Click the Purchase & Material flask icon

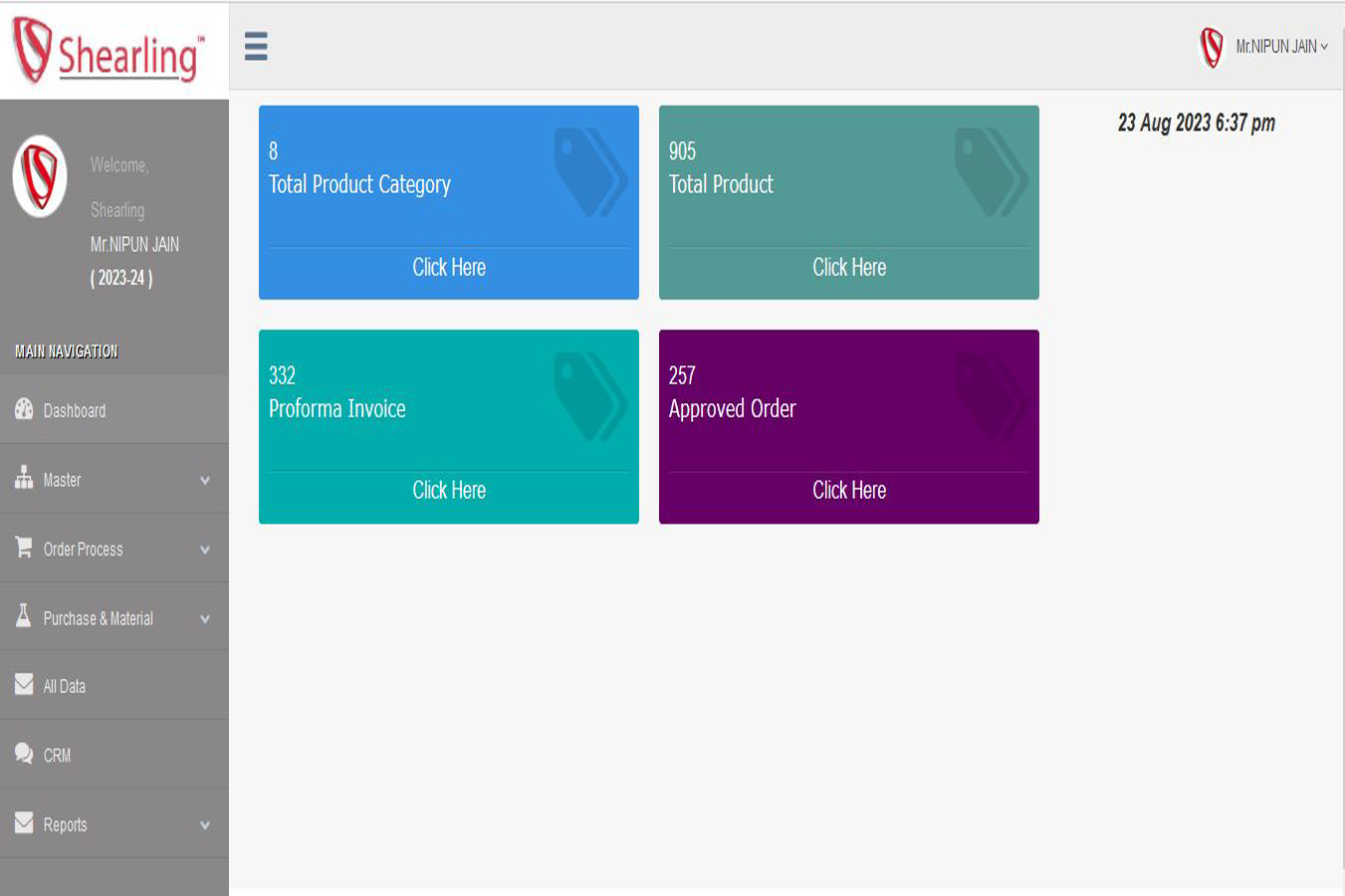(x=24, y=616)
